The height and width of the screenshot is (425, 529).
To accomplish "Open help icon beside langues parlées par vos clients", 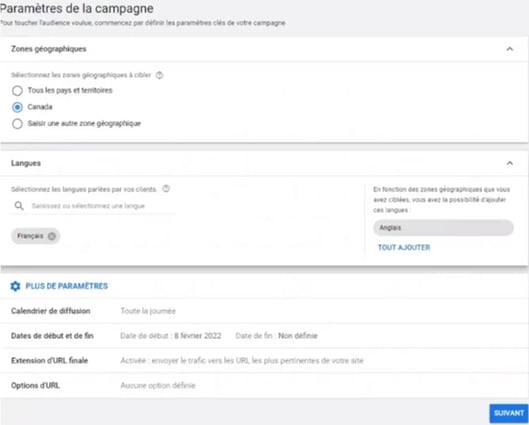I will click(x=166, y=189).
